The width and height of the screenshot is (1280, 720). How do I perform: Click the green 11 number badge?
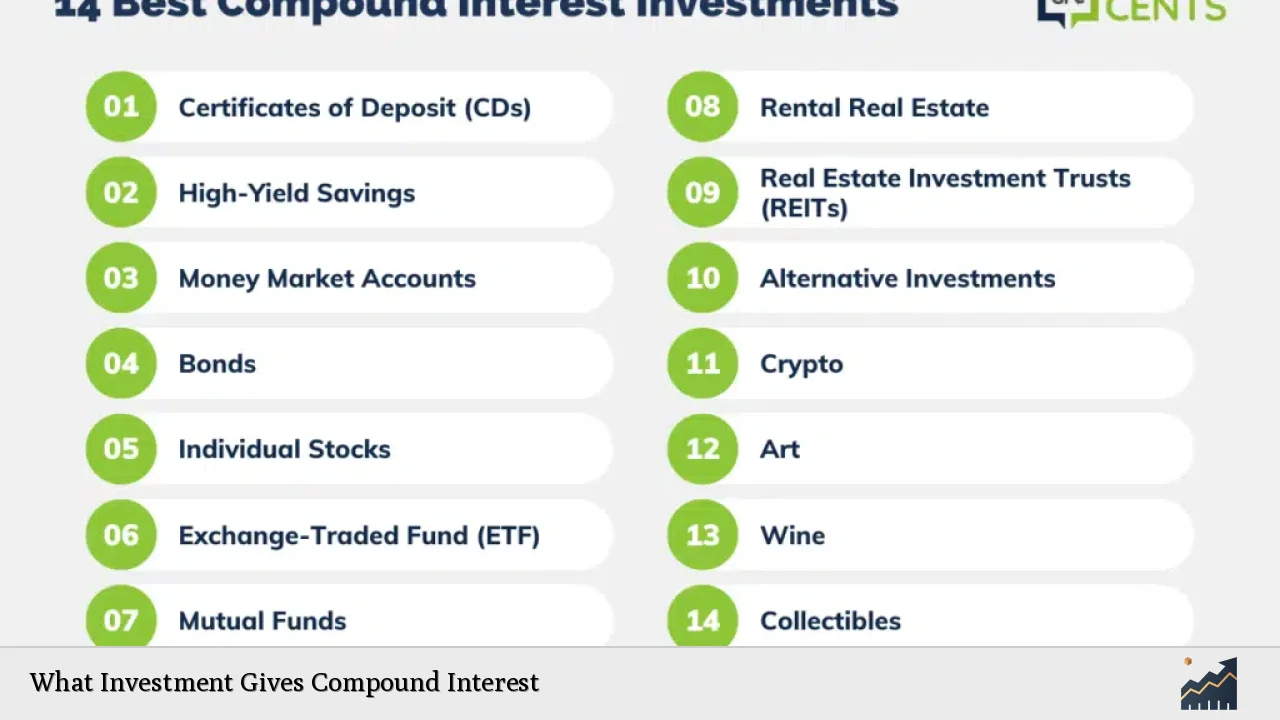click(702, 363)
